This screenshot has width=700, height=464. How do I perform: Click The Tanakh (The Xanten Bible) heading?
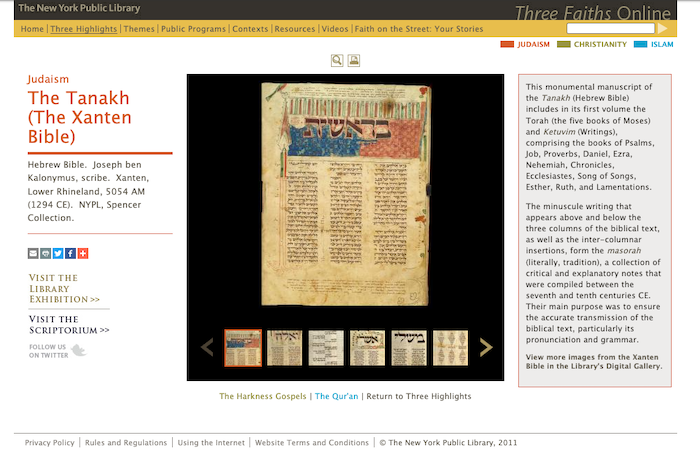[79, 117]
